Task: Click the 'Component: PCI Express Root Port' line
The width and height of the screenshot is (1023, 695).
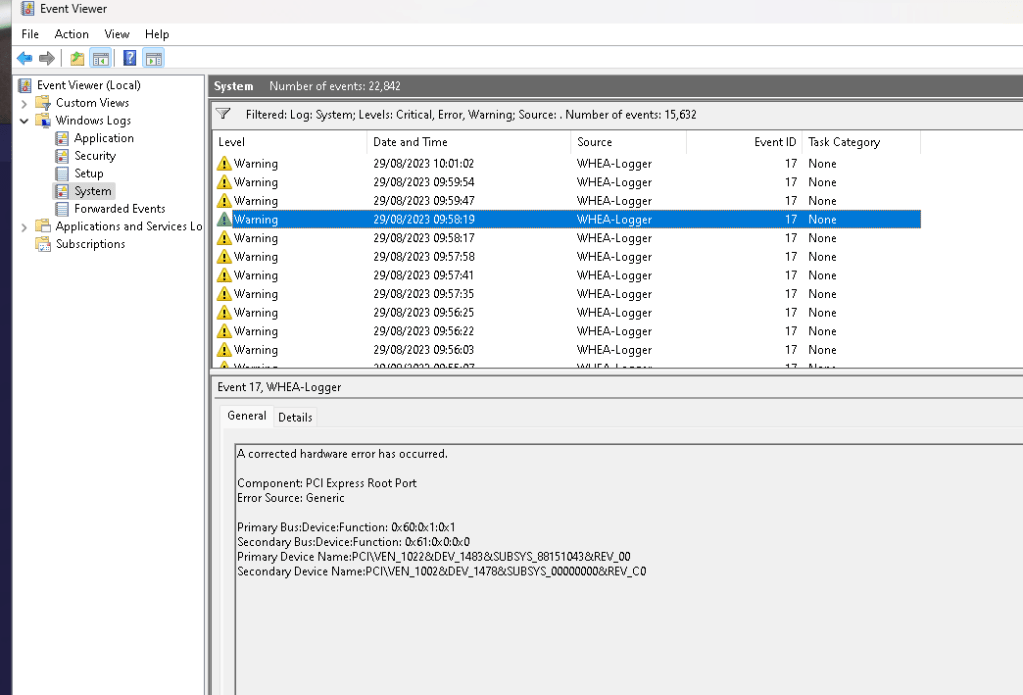Action: click(327, 483)
